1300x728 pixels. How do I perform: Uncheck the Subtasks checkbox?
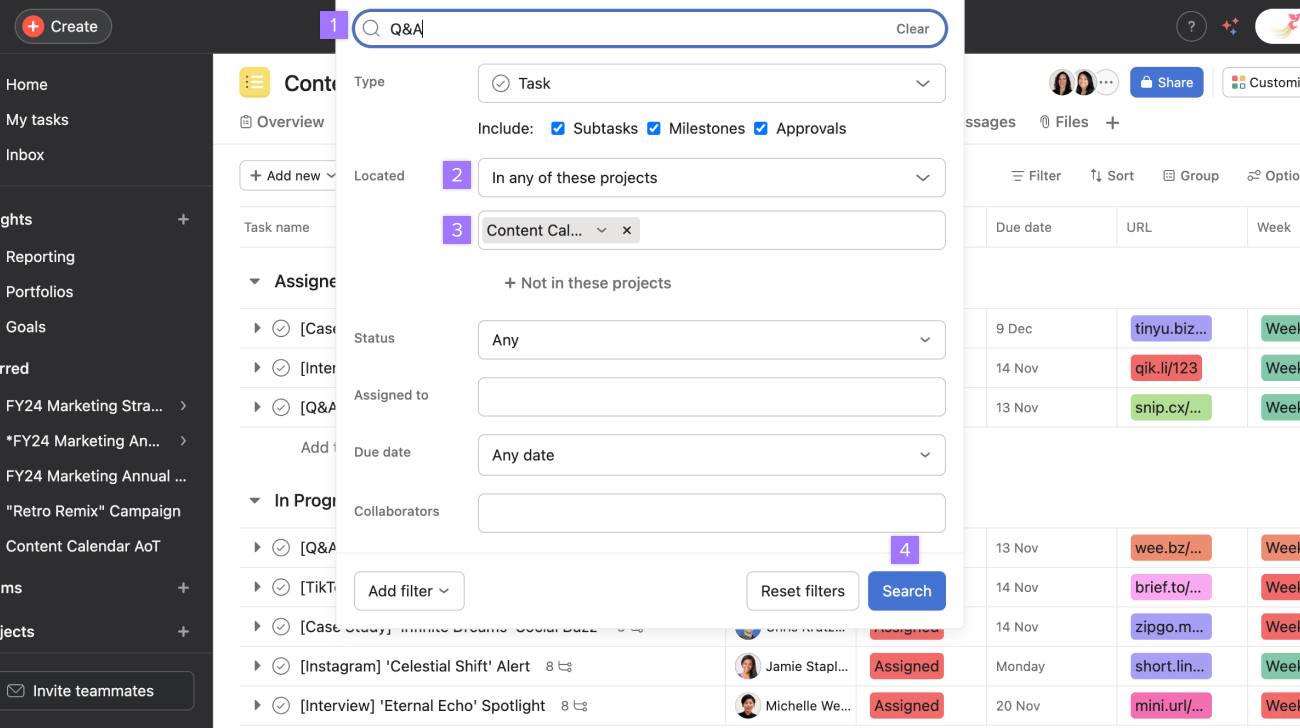[x=558, y=128]
